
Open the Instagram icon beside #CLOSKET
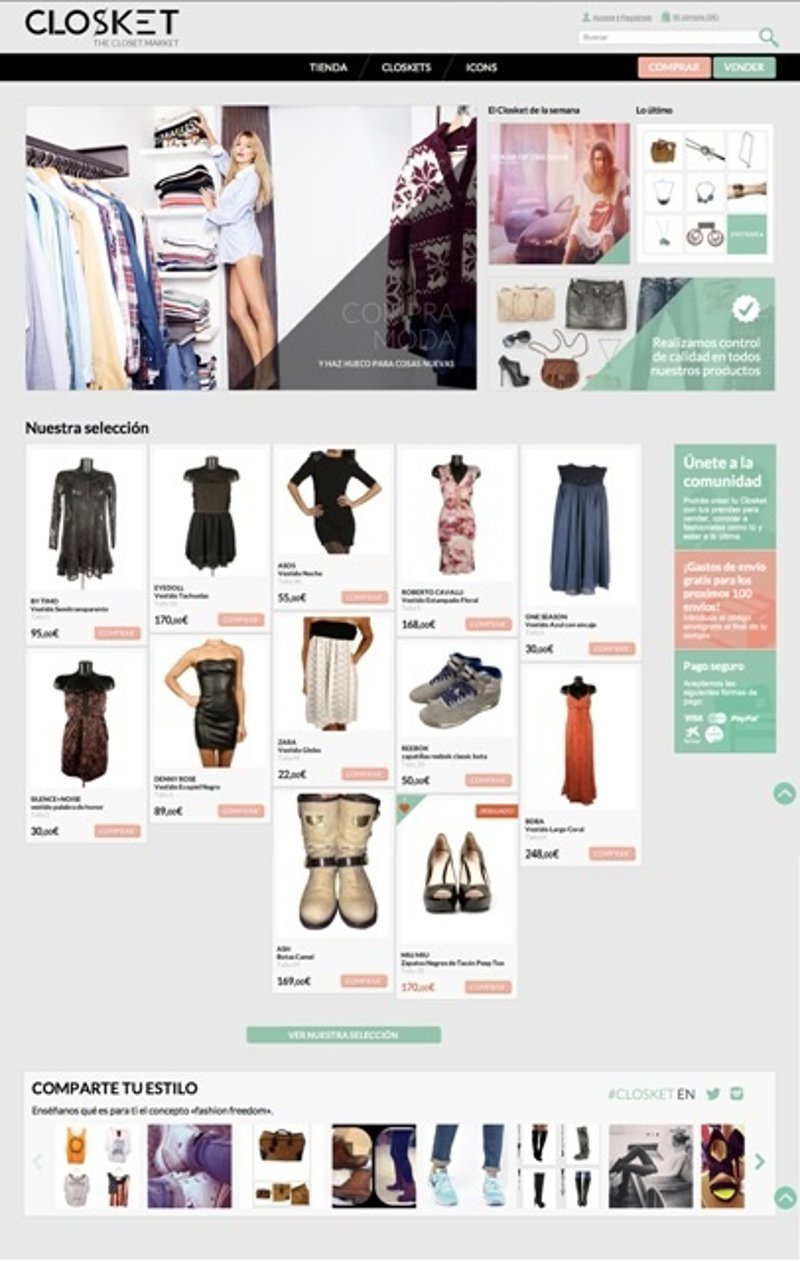click(738, 1093)
